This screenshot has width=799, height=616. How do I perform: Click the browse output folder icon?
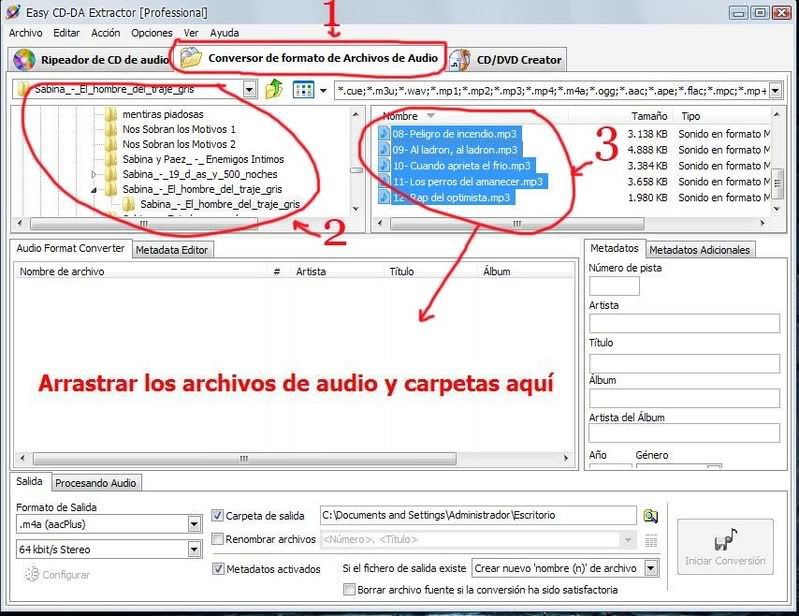pos(651,516)
